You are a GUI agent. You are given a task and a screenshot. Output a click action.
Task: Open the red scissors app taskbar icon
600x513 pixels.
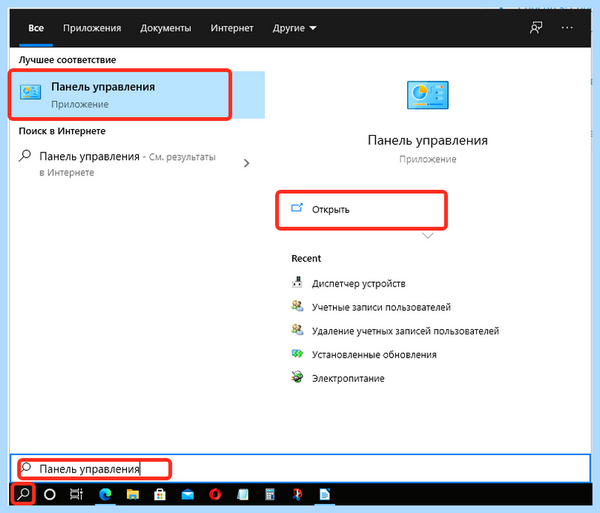click(x=297, y=494)
